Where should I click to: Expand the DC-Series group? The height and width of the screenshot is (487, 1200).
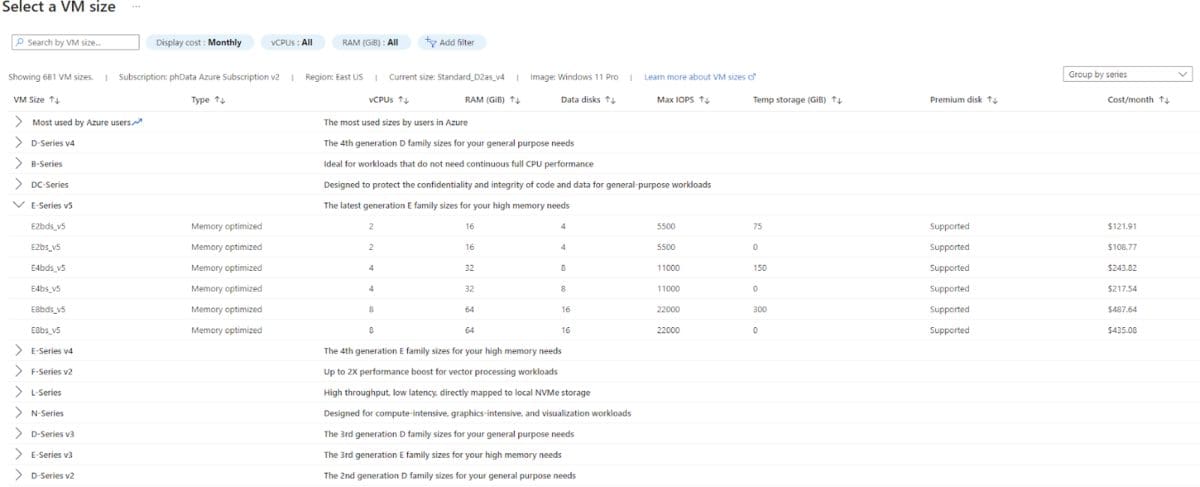point(18,184)
